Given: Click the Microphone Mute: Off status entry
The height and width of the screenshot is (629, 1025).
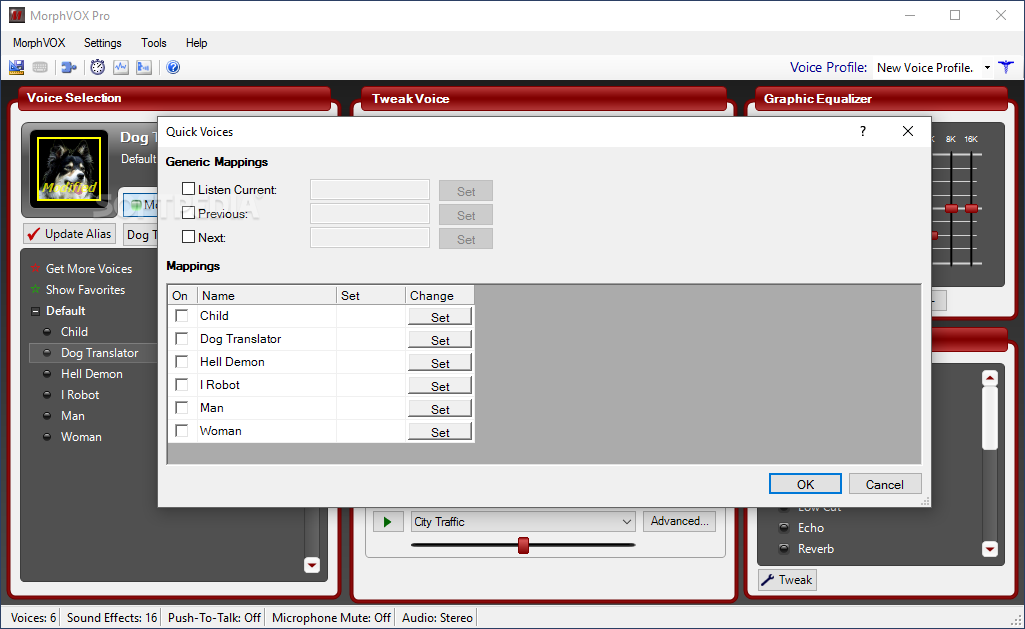Looking at the screenshot, I should (331, 618).
